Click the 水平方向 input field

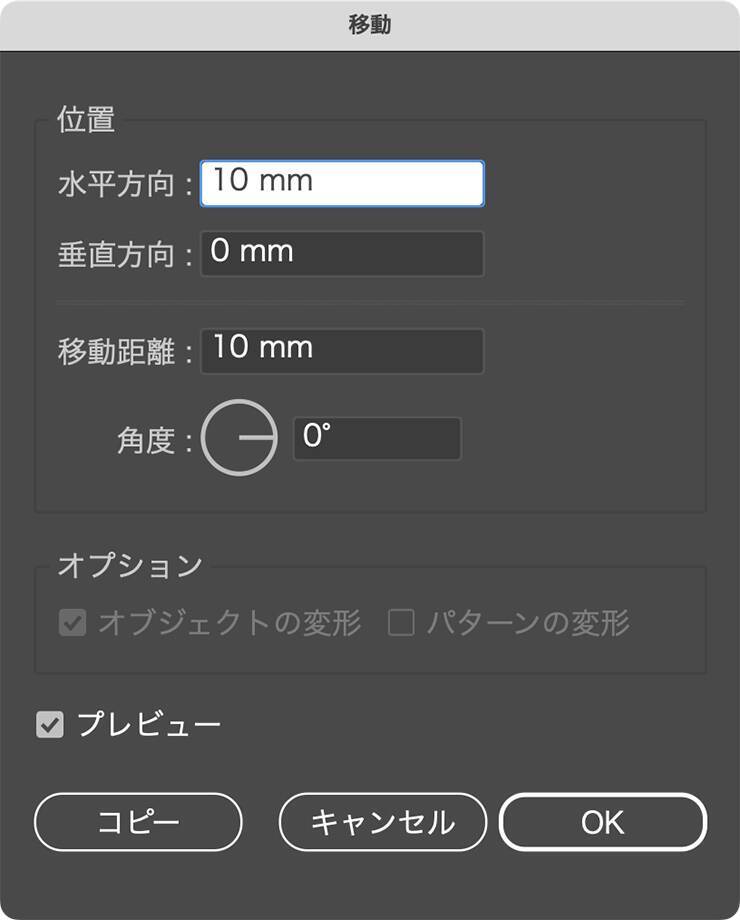(342, 184)
